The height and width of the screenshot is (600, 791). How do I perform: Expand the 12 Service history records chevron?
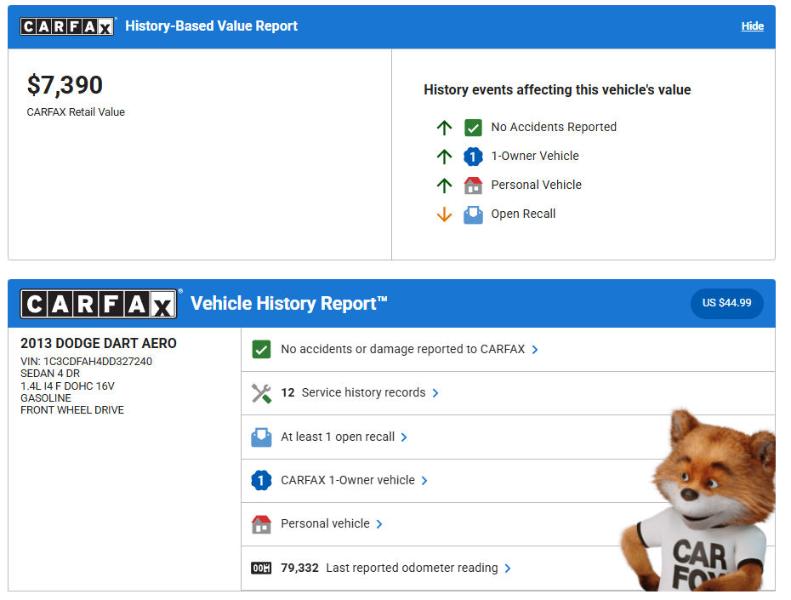pyautogui.click(x=435, y=394)
